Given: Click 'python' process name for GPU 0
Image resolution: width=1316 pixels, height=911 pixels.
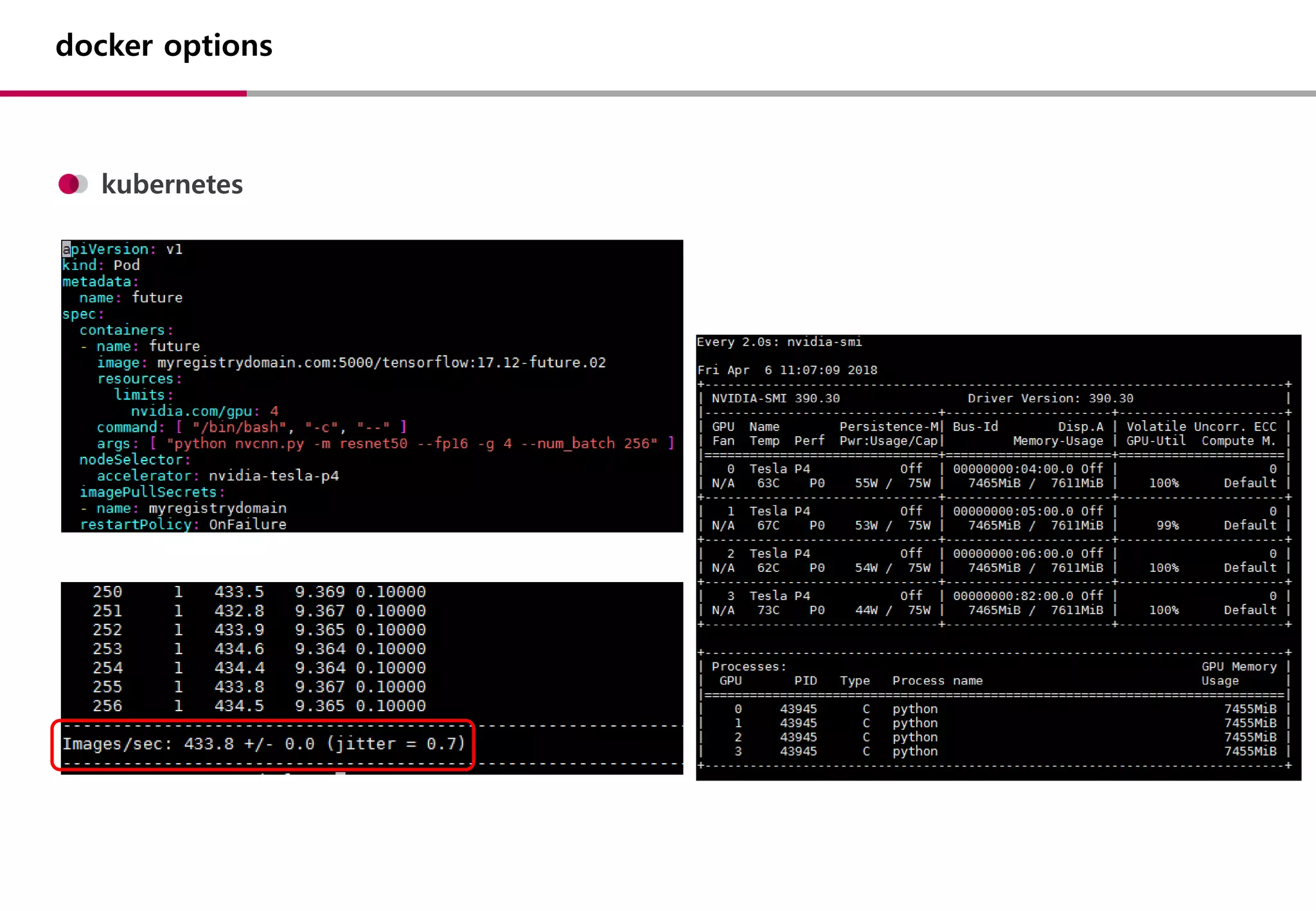Looking at the screenshot, I should (x=915, y=709).
